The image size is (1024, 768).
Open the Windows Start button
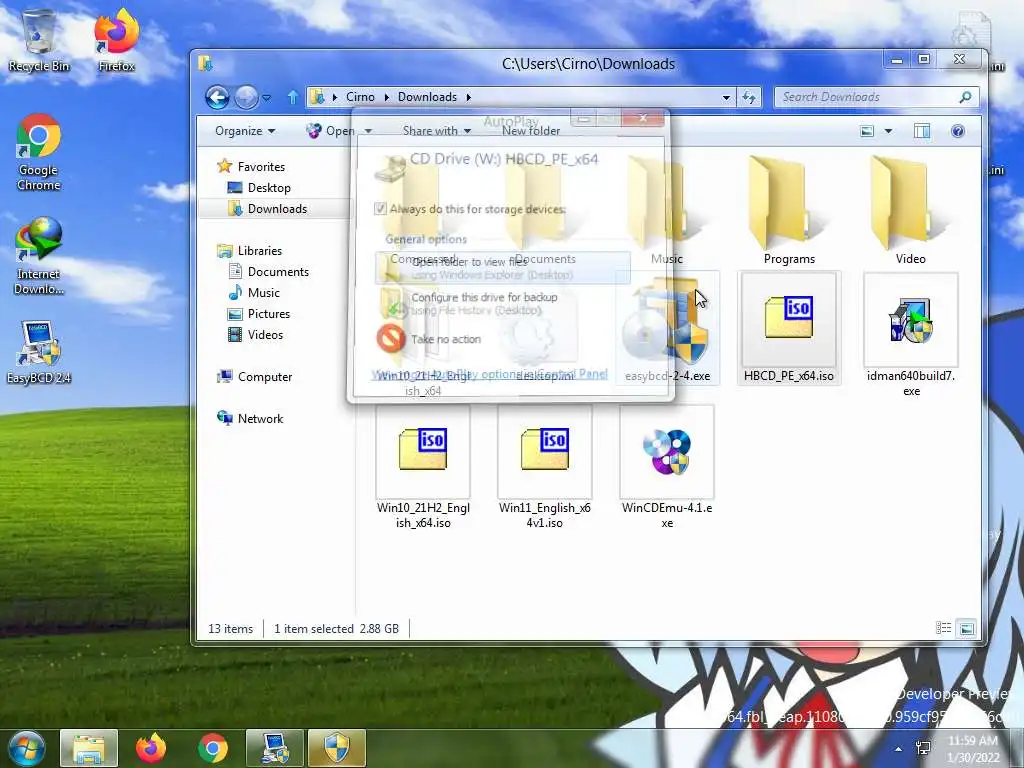[27, 748]
